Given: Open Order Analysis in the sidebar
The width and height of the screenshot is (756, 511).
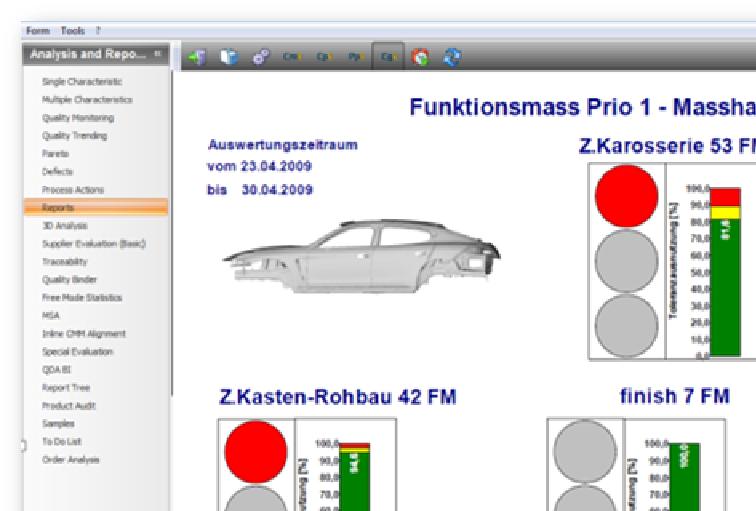Looking at the screenshot, I should tap(71, 459).
